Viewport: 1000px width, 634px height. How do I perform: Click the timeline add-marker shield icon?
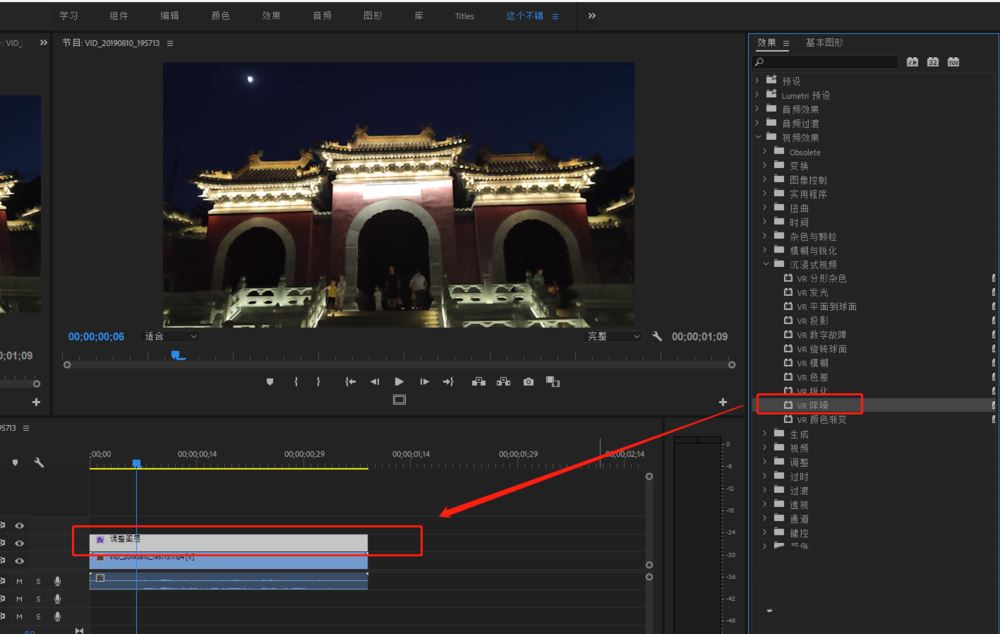coord(15,462)
